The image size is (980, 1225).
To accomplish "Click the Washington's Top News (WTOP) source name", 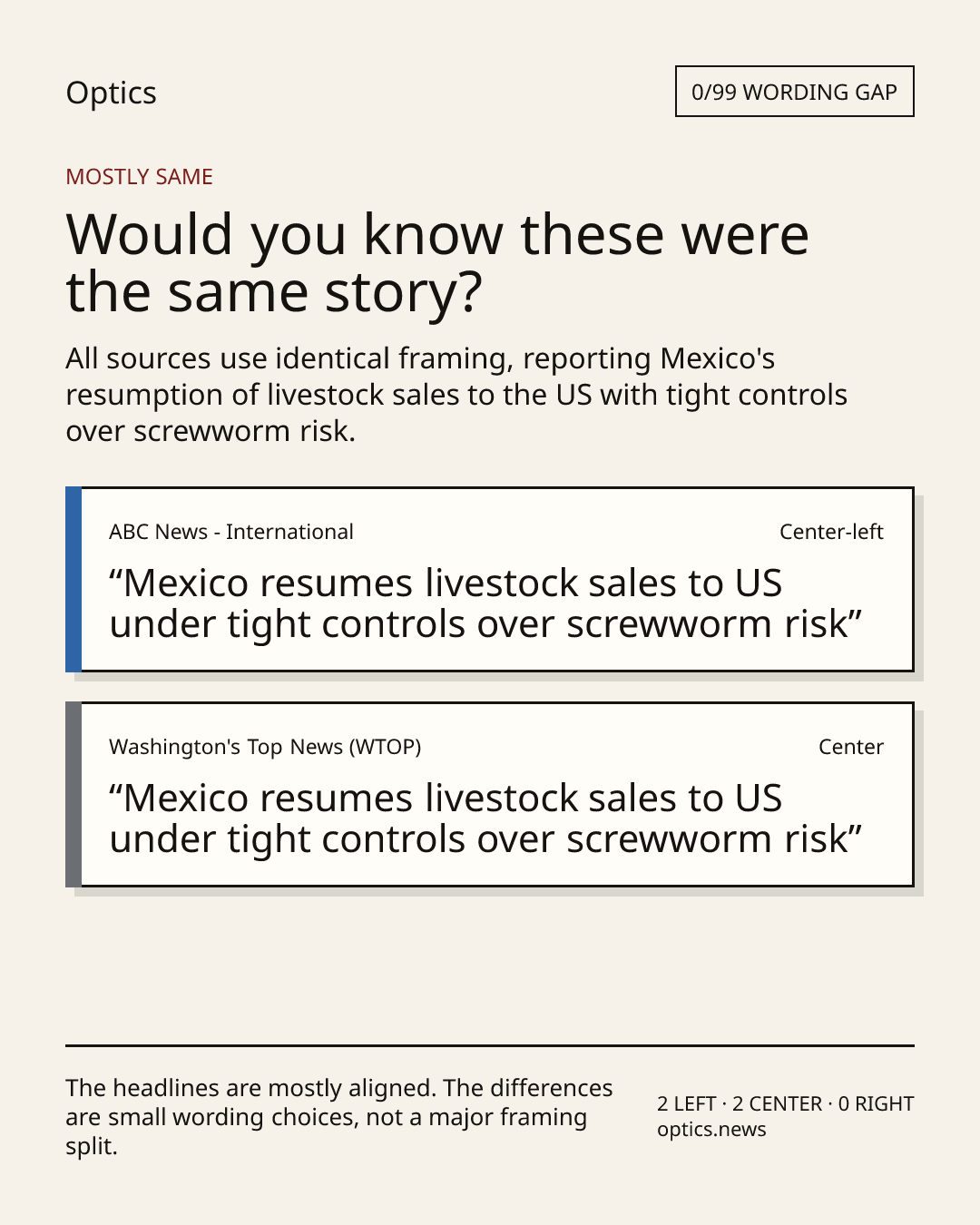I will pos(265,747).
